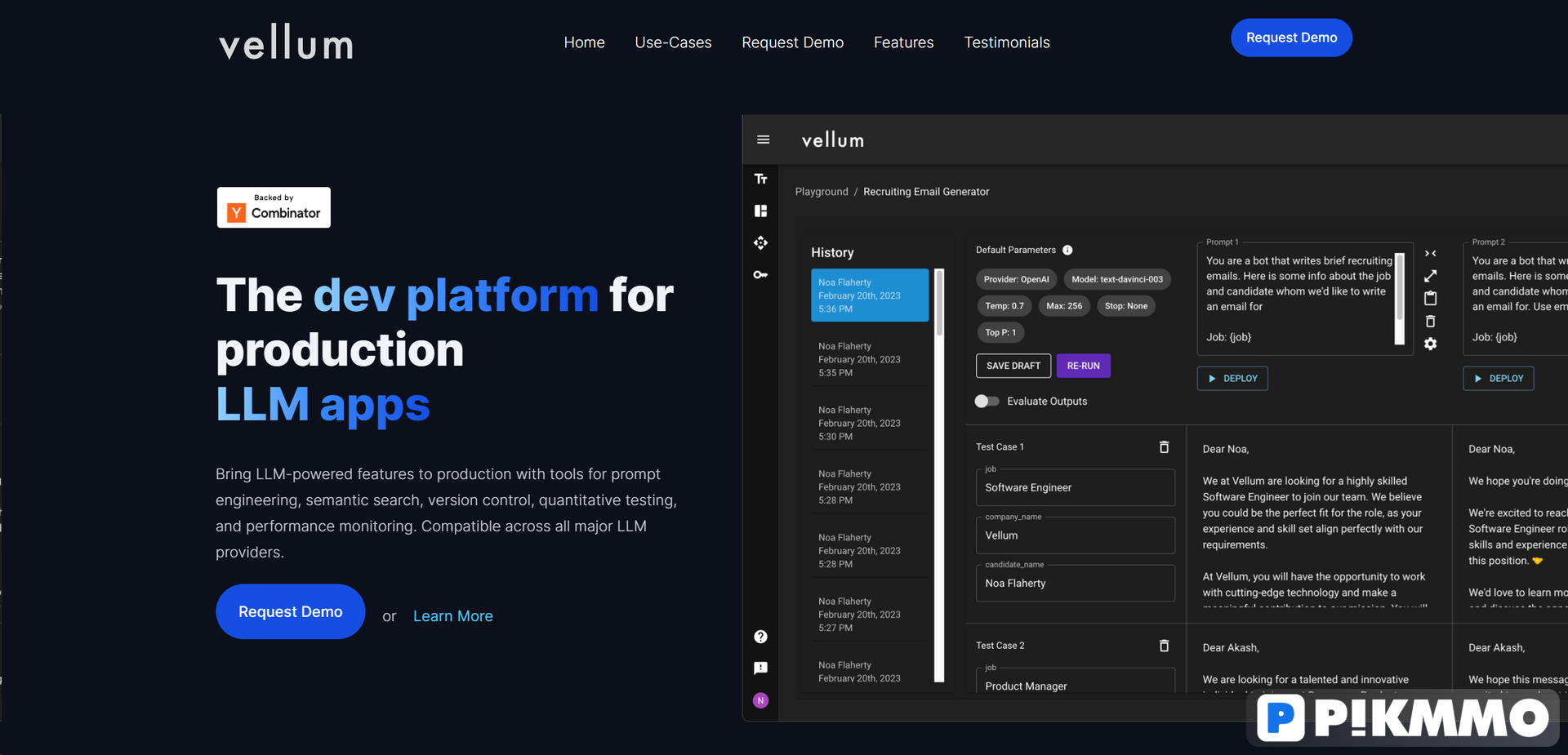Click the text/prompts icon in sidebar
1568x755 pixels.
pyautogui.click(x=760, y=179)
